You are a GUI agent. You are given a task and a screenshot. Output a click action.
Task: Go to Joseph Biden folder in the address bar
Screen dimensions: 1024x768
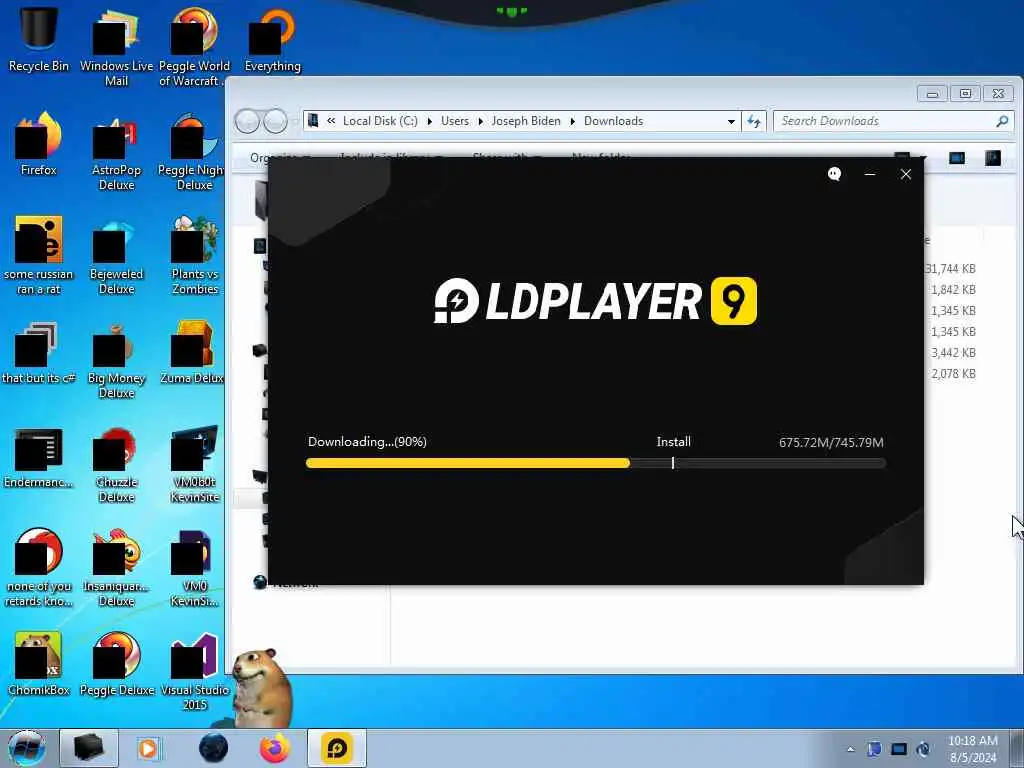click(x=526, y=121)
